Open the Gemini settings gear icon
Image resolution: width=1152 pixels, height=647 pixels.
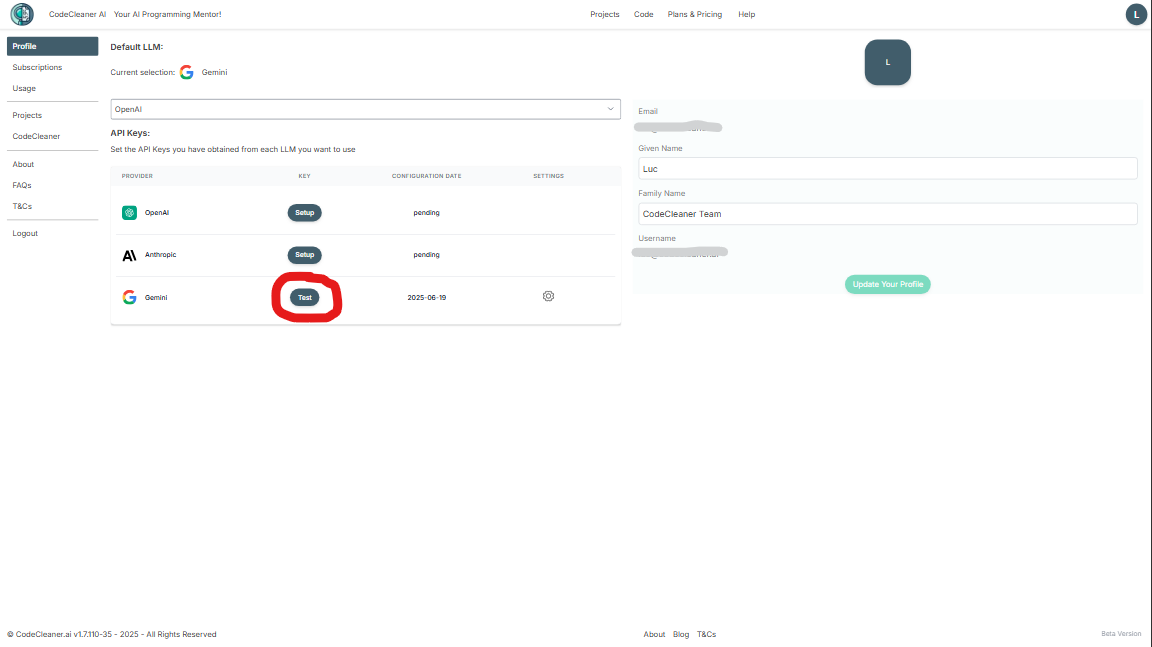click(x=548, y=296)
